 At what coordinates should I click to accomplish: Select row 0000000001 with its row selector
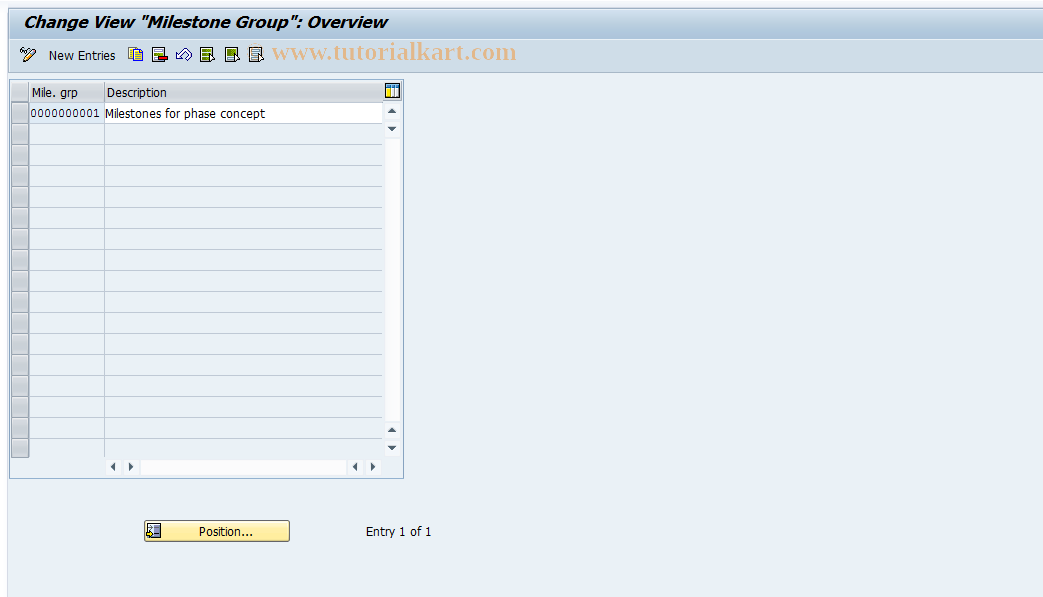click(x=20, y=113)
